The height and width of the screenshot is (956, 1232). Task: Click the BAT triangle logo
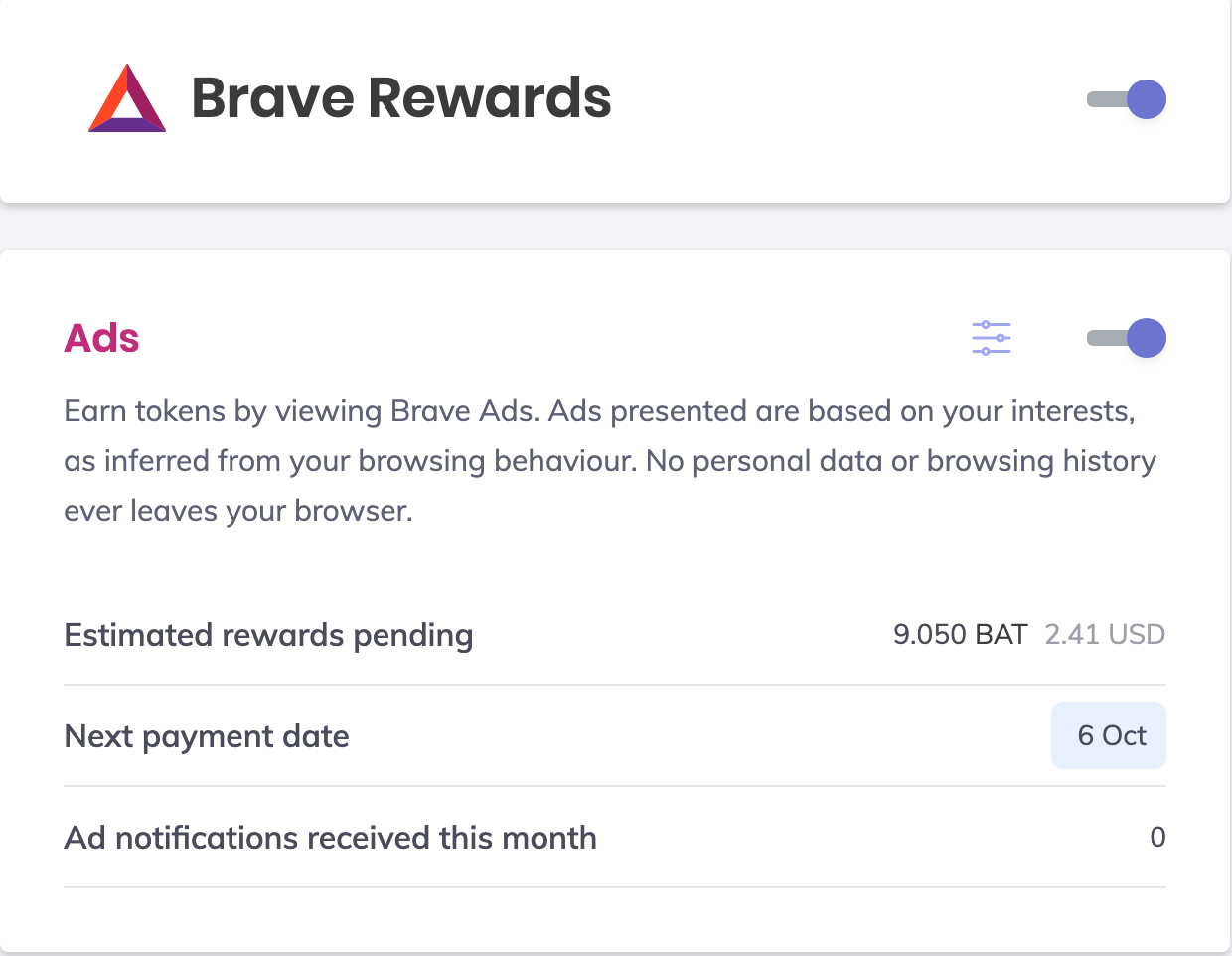point(127,99)
